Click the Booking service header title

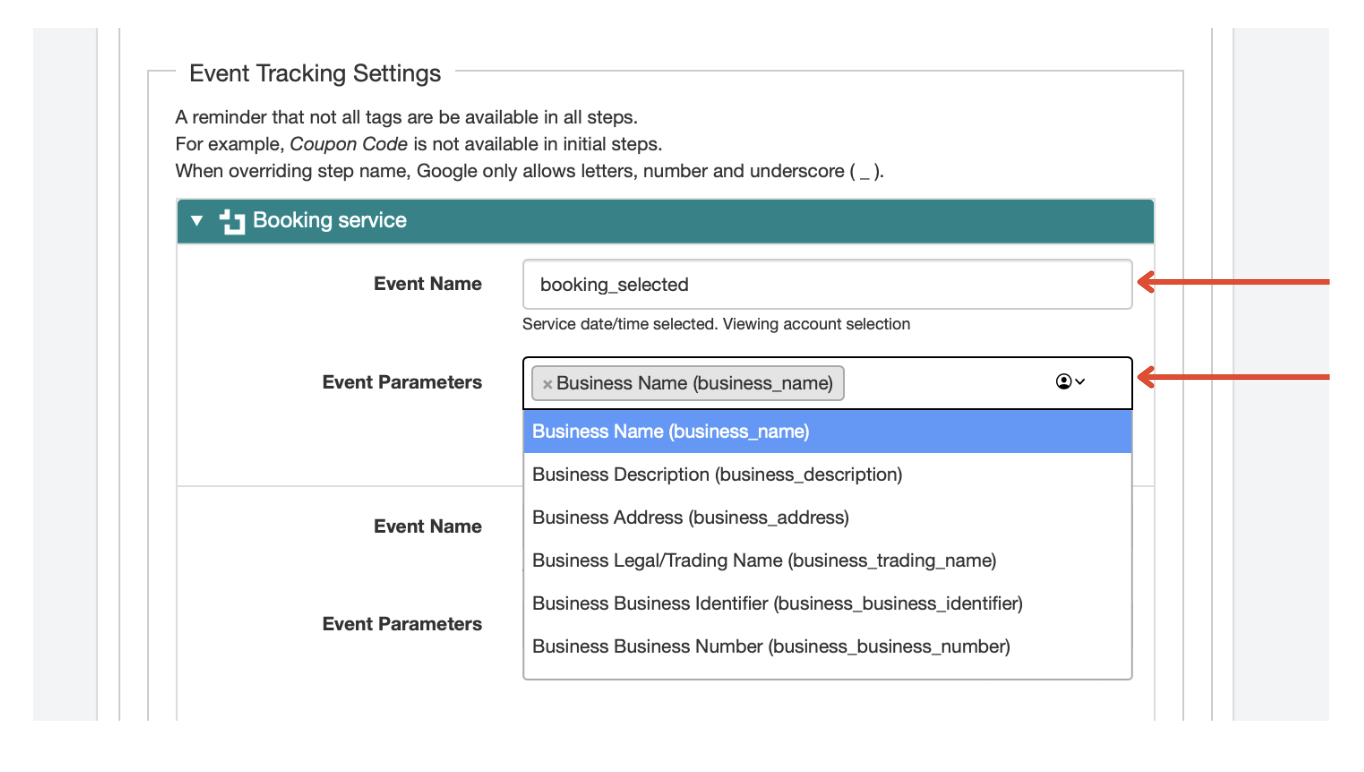(329, 221)
